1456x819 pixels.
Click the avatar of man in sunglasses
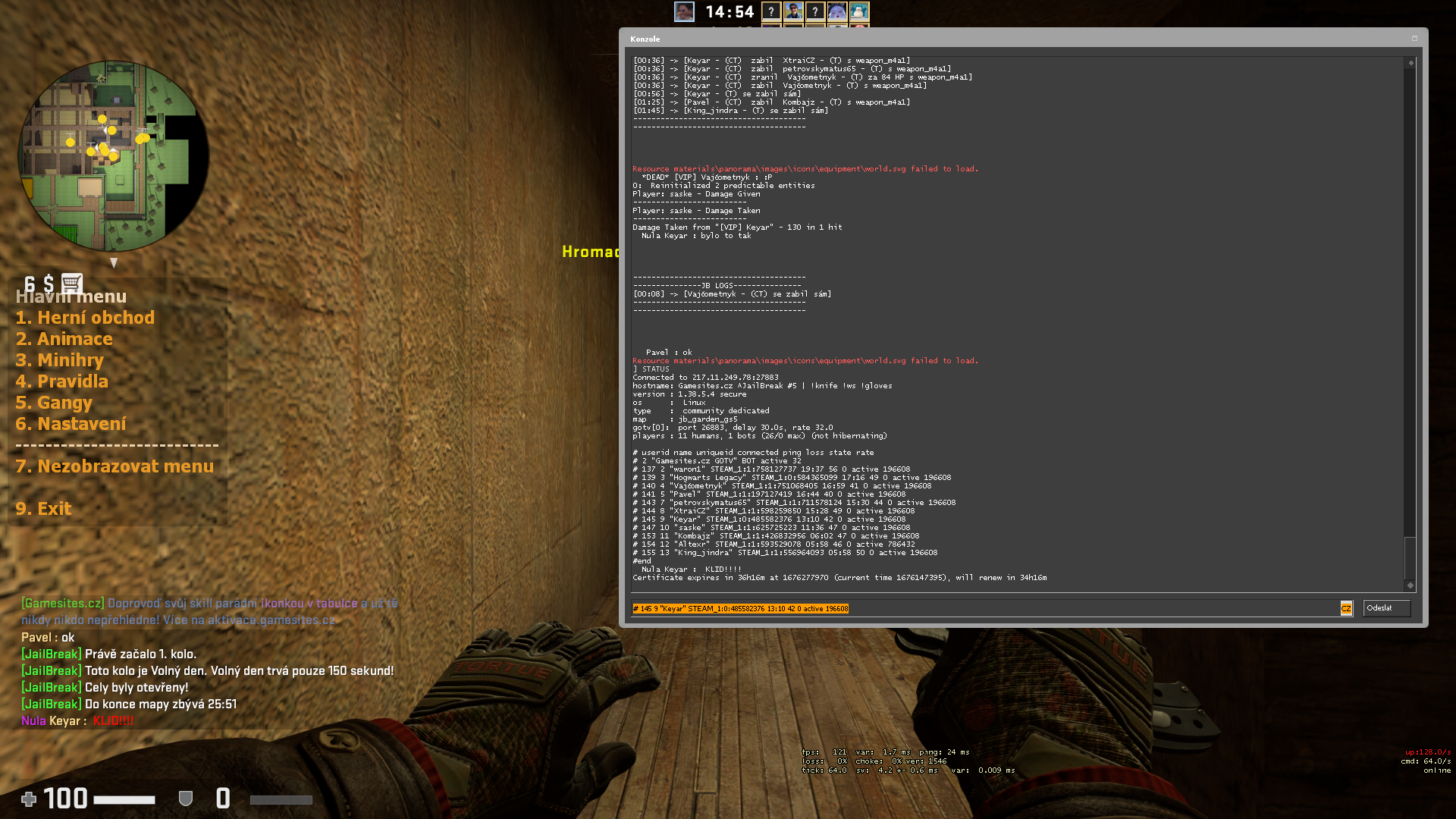[793, 11]
